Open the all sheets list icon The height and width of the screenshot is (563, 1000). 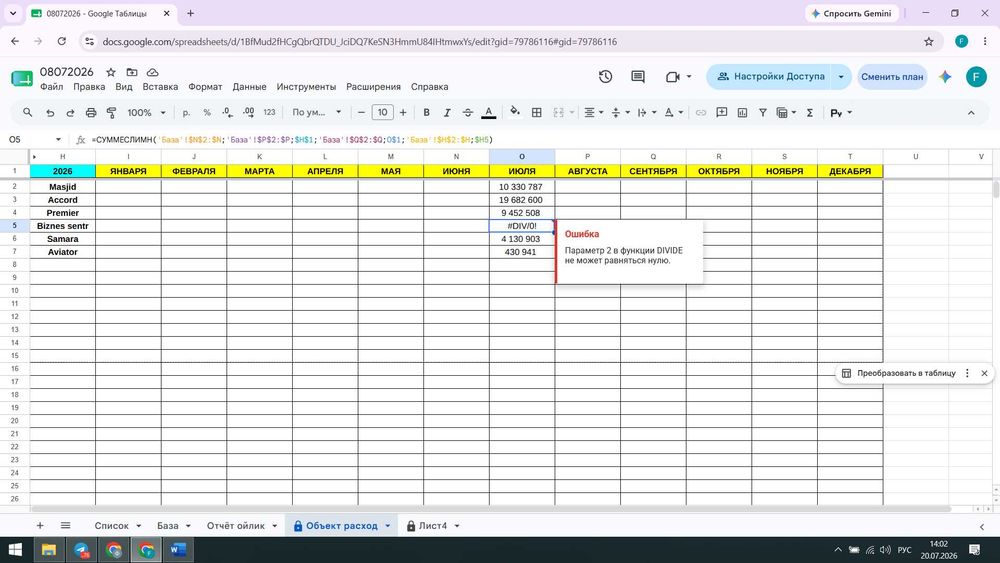[65, 526]
